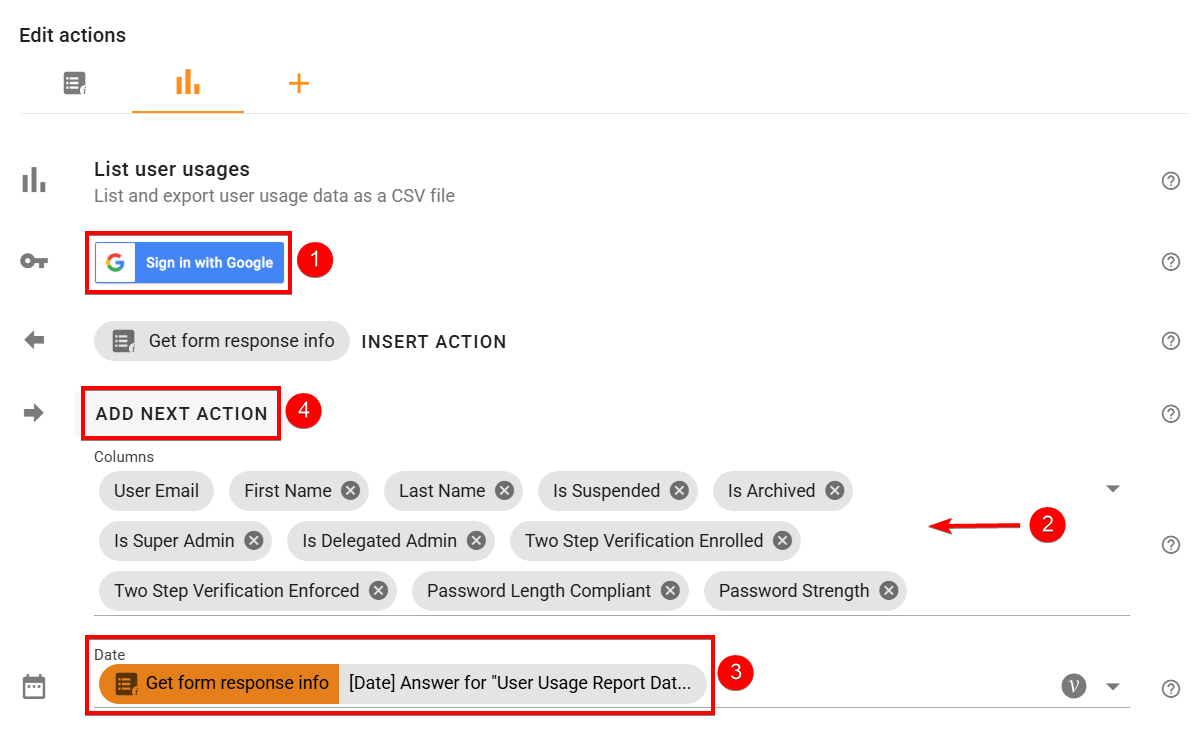The image size is (1202, 740).
Task: Click the Sign in with Google button
Action: click(188, 262)
